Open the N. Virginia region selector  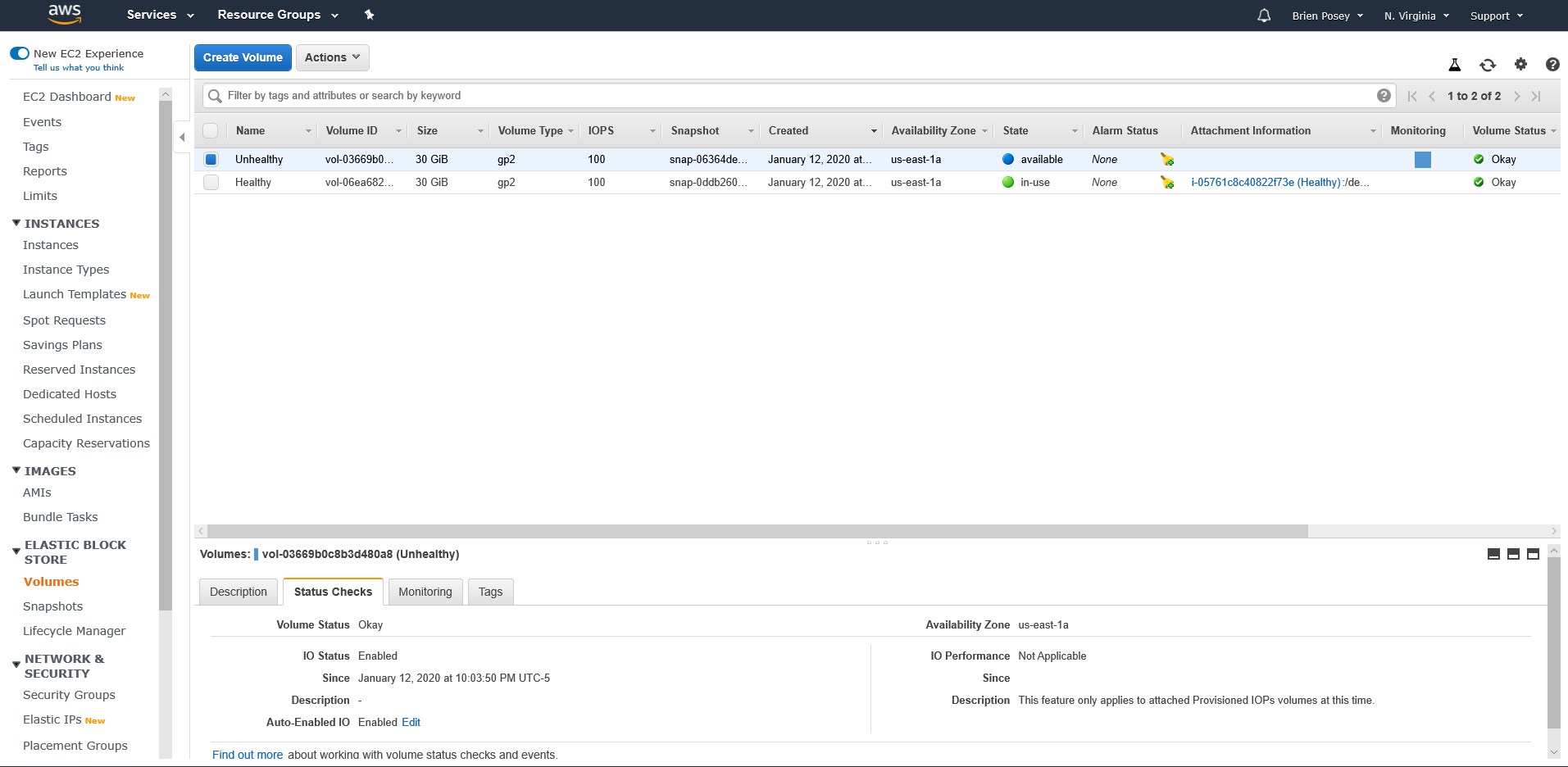(1416, 16)
